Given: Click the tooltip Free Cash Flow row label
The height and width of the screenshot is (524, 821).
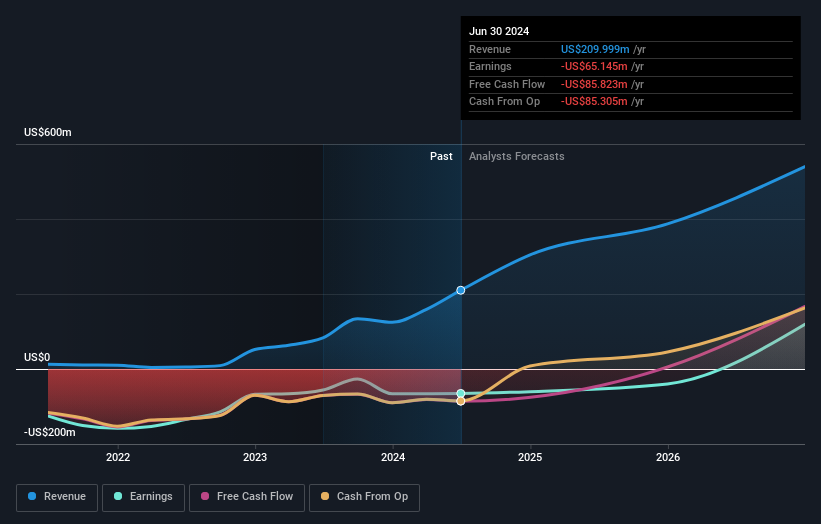Looking at the screenshot, I should [507, 84].
